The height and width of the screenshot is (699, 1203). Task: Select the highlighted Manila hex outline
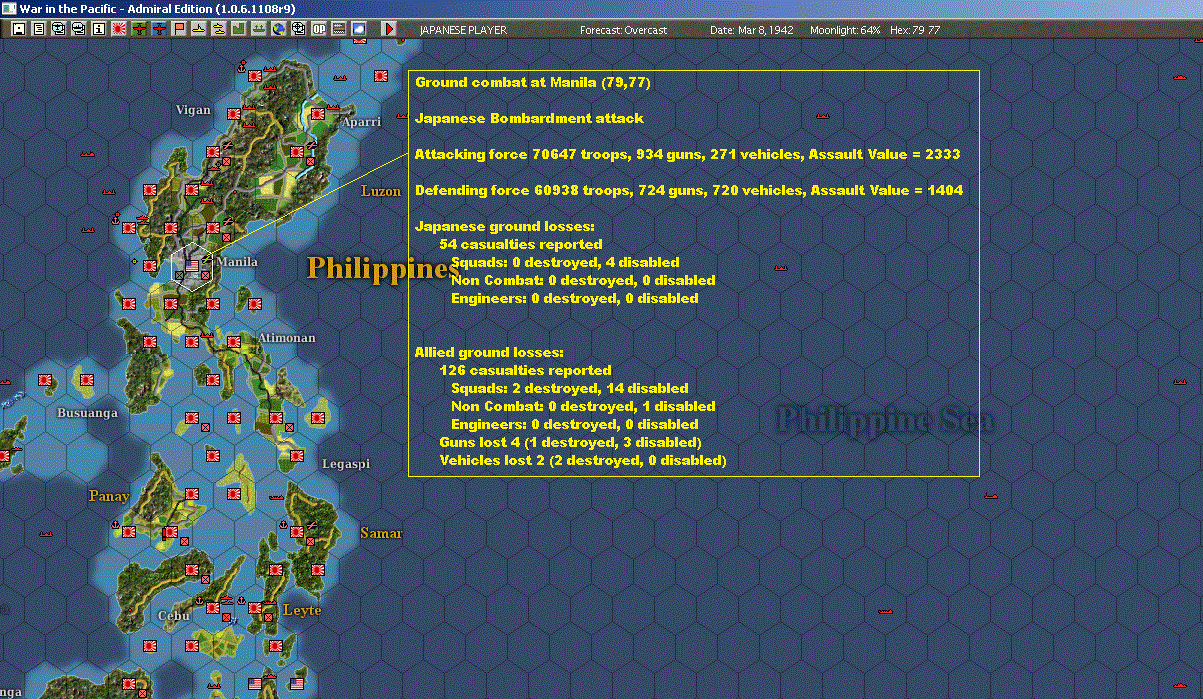point(192,267)
